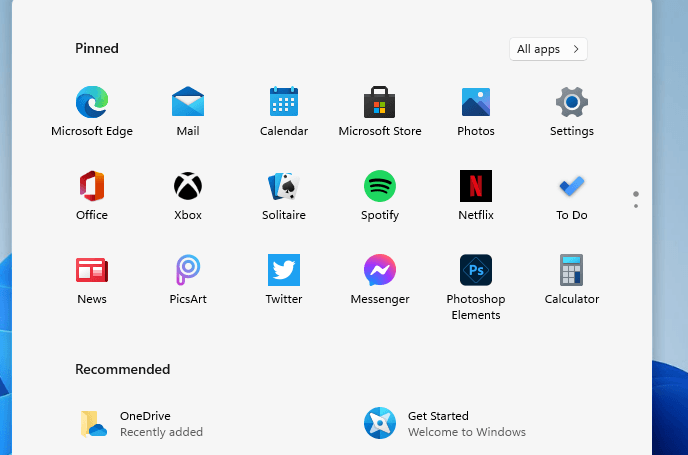This screenshot has height=455, width=688.
Task: Launch the Calculator app
Action: (x=572, y=280)
